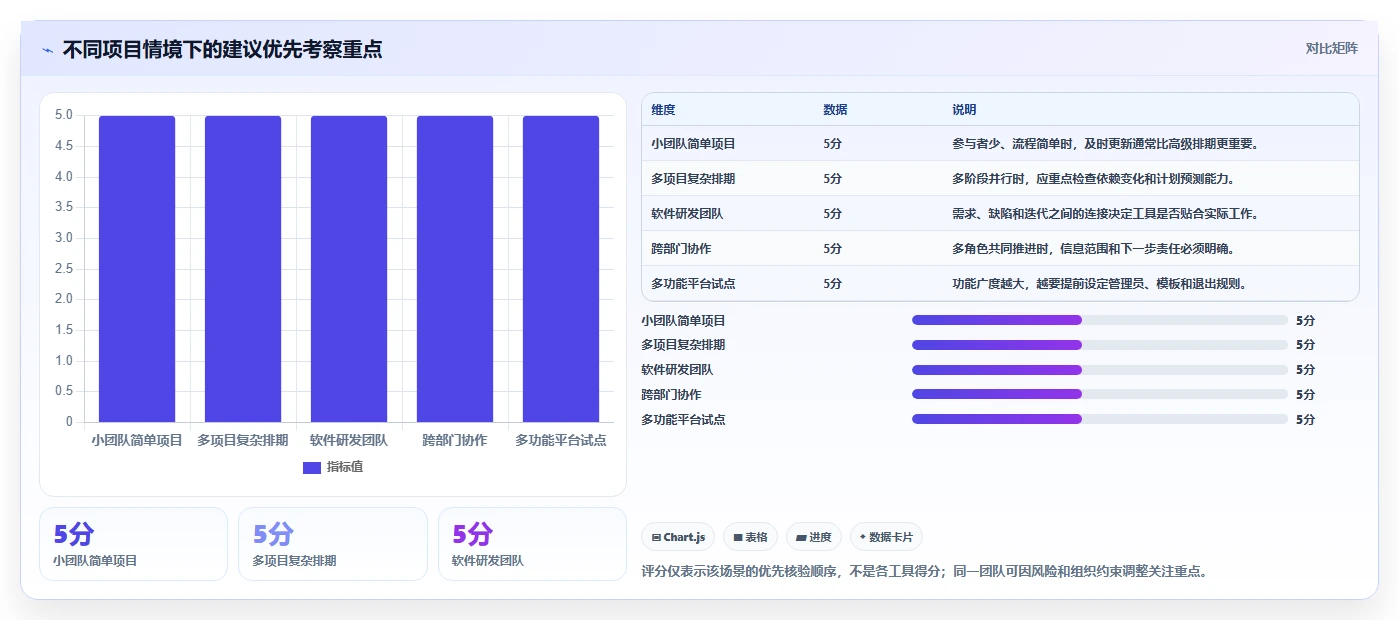1399x620 pixels.
Task: Click the 多功能平台试点 x-axis label
Action: click(x=561, y=440)
